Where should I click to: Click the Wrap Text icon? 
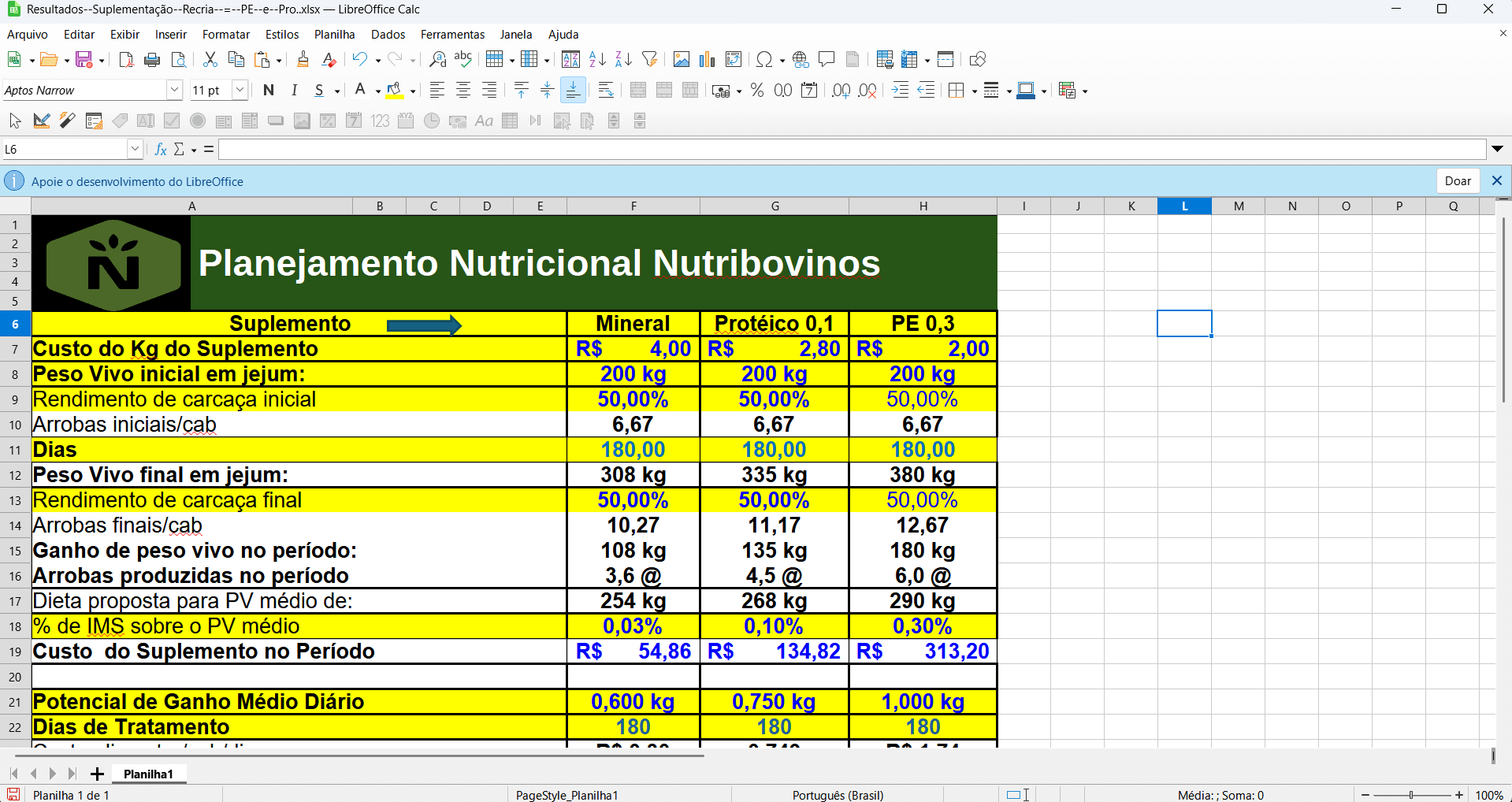point(606,91)
